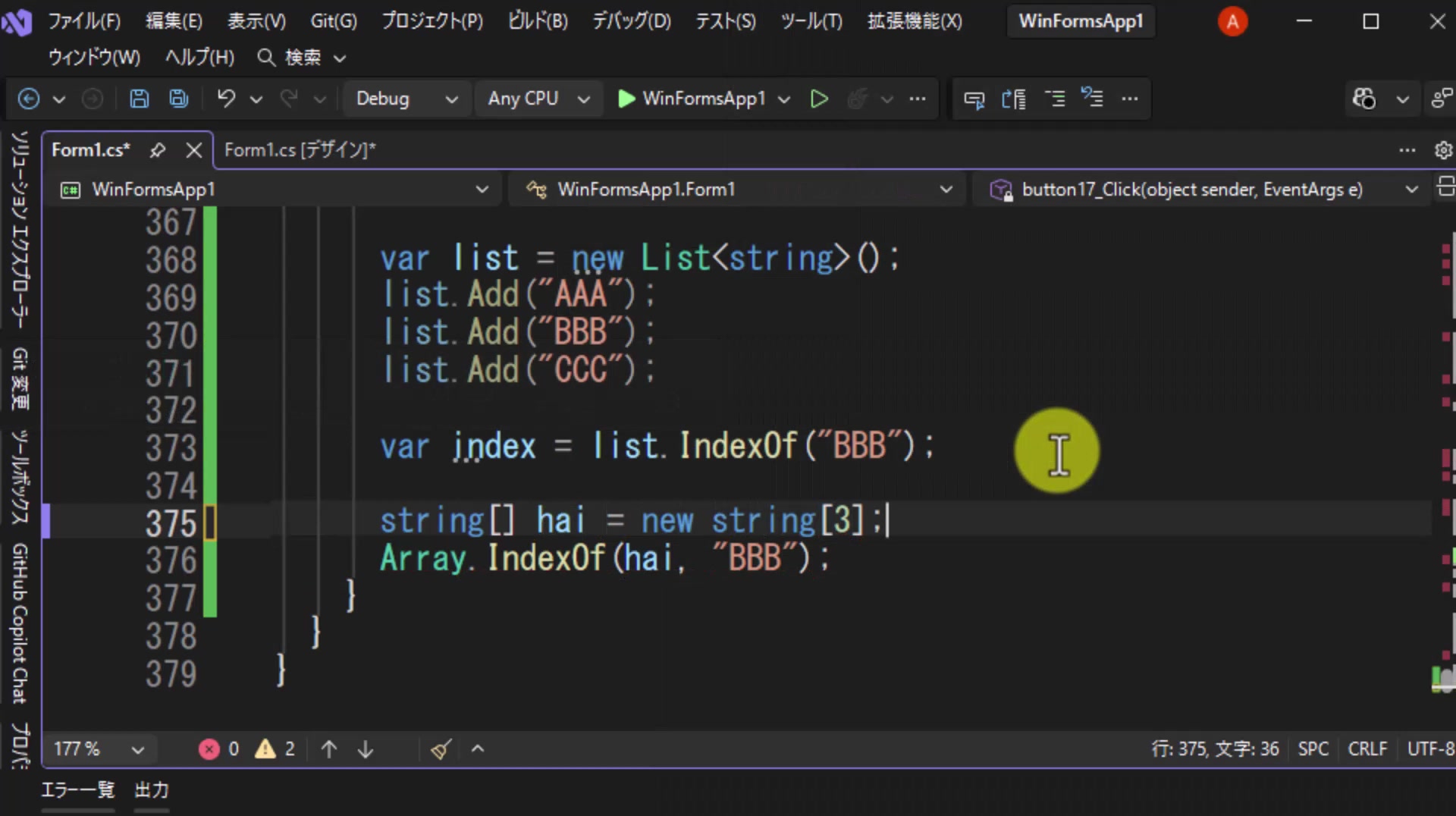The height and width of the screenshot is (816, 1456).
Task: Open the 編集(E) menu
Action: [x=174, y=21]
